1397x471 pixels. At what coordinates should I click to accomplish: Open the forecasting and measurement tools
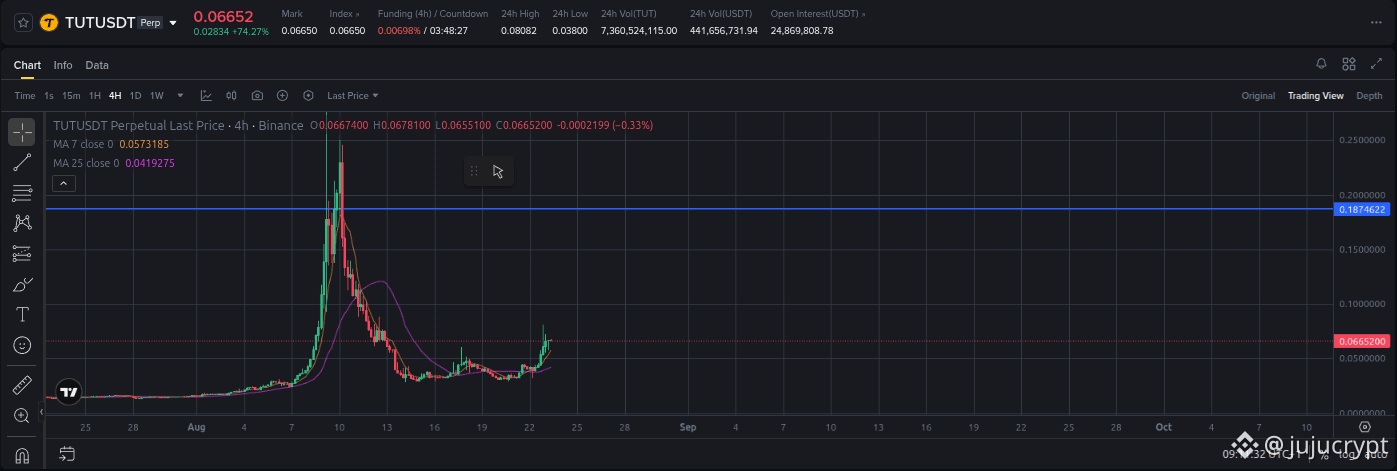click(22, 254)
